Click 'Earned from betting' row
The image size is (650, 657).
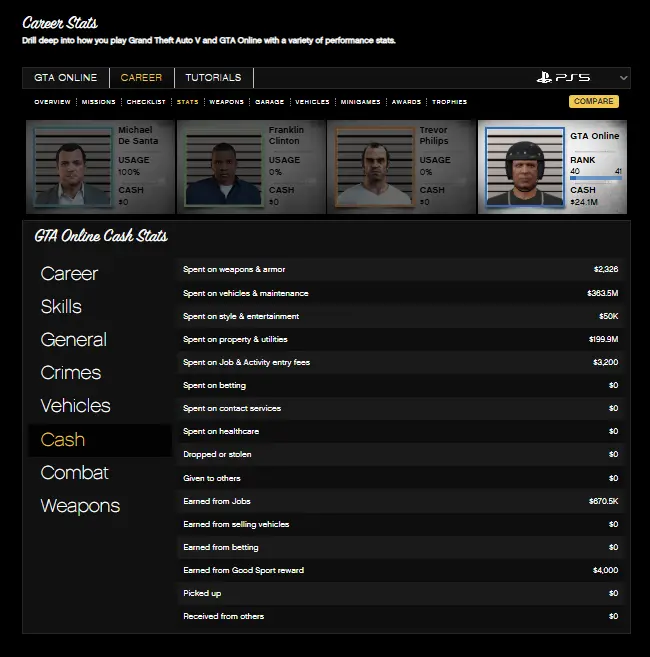[401, 547]
